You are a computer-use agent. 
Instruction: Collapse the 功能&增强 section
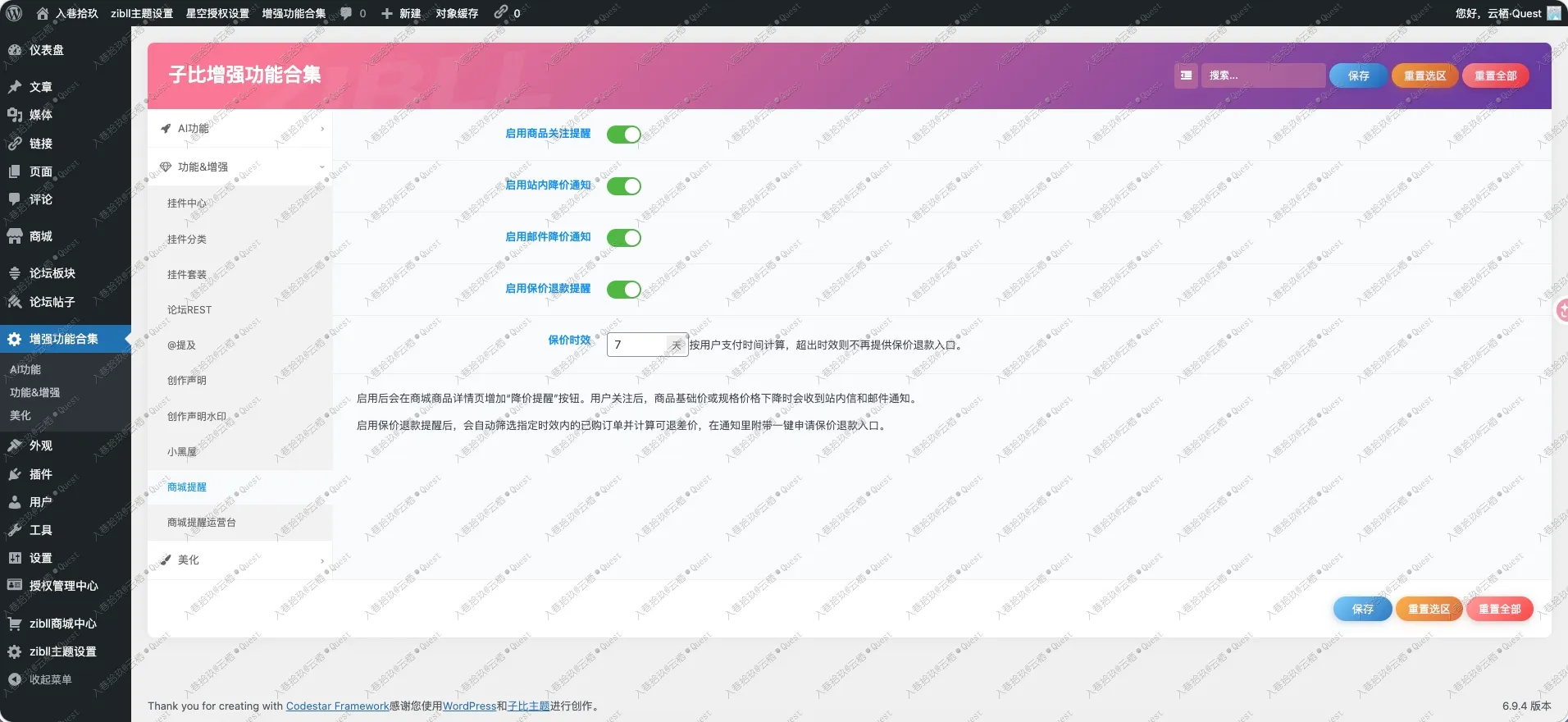pos(240,167)
